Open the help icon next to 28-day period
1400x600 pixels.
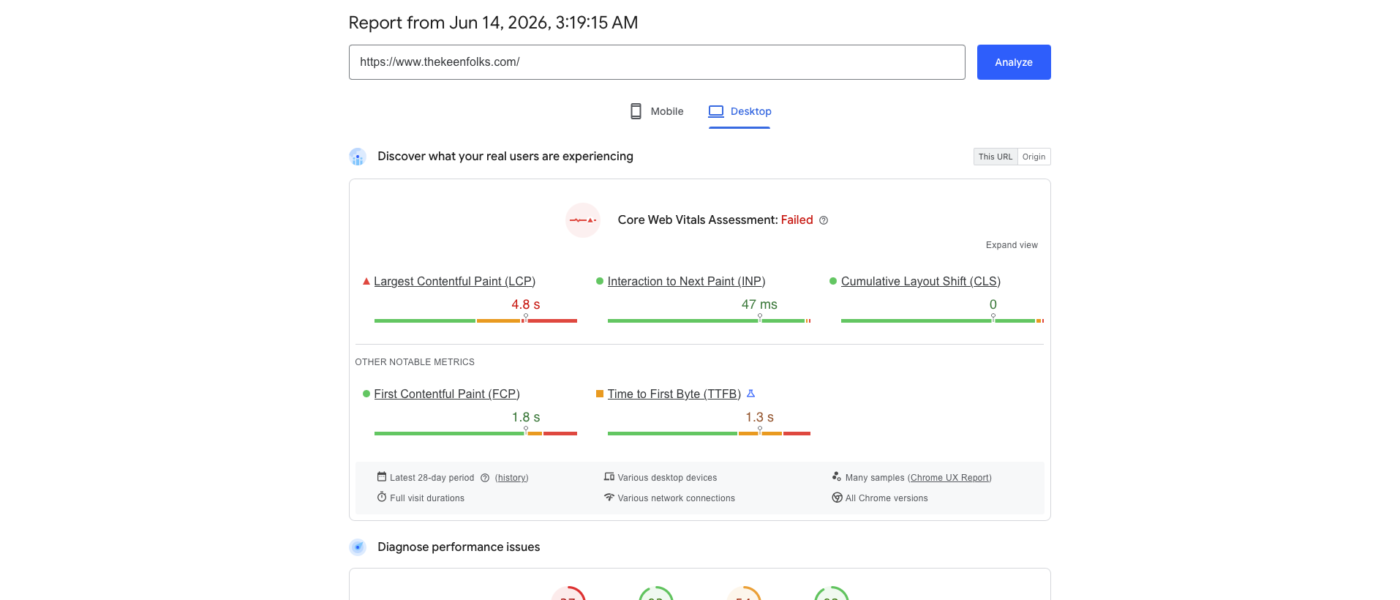coord(485,478)
